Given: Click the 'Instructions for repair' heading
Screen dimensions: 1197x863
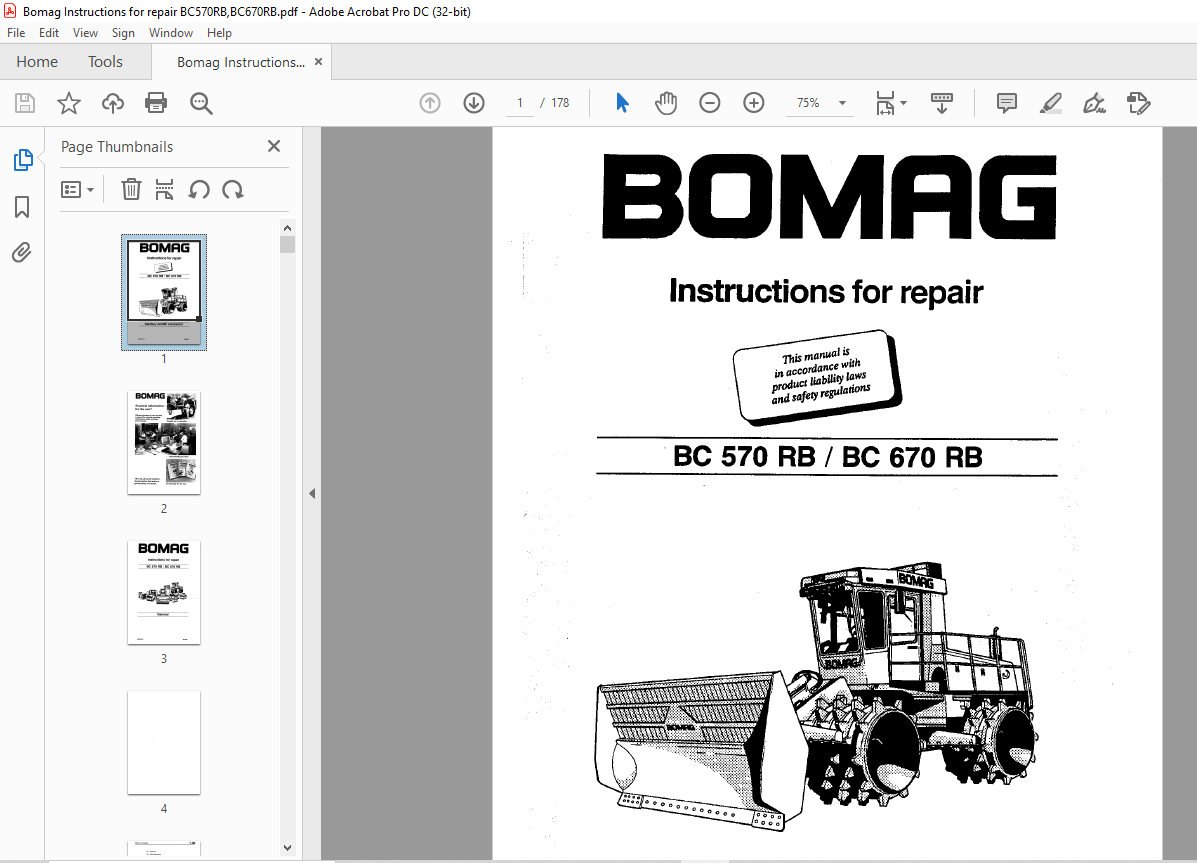Looking at the screenshot, I should [826, 292].
